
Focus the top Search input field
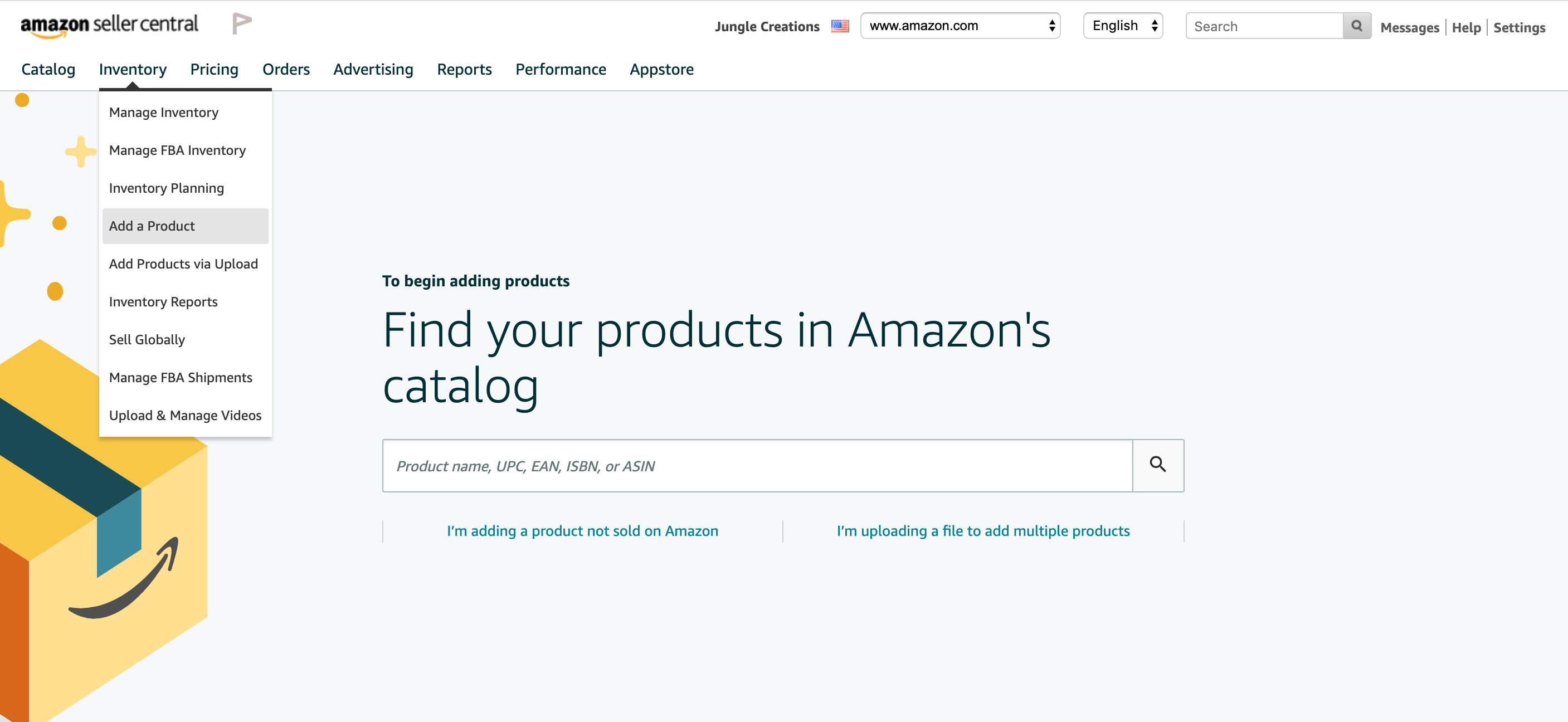(x=1264, y=26)
